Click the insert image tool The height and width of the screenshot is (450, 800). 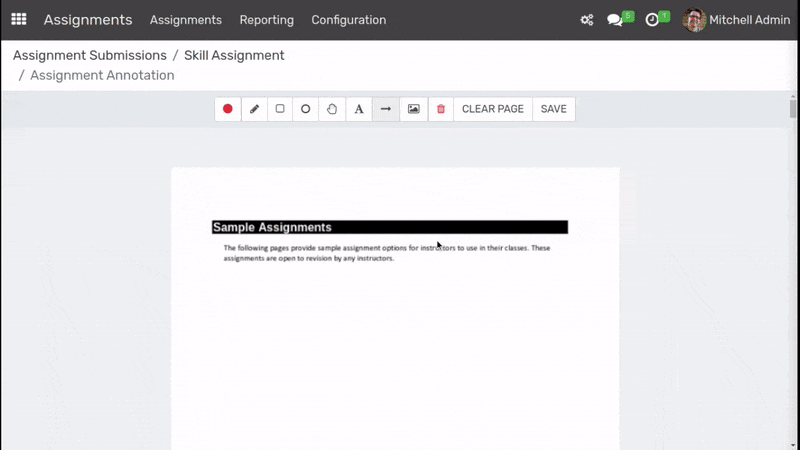click(x=414, y=109)
